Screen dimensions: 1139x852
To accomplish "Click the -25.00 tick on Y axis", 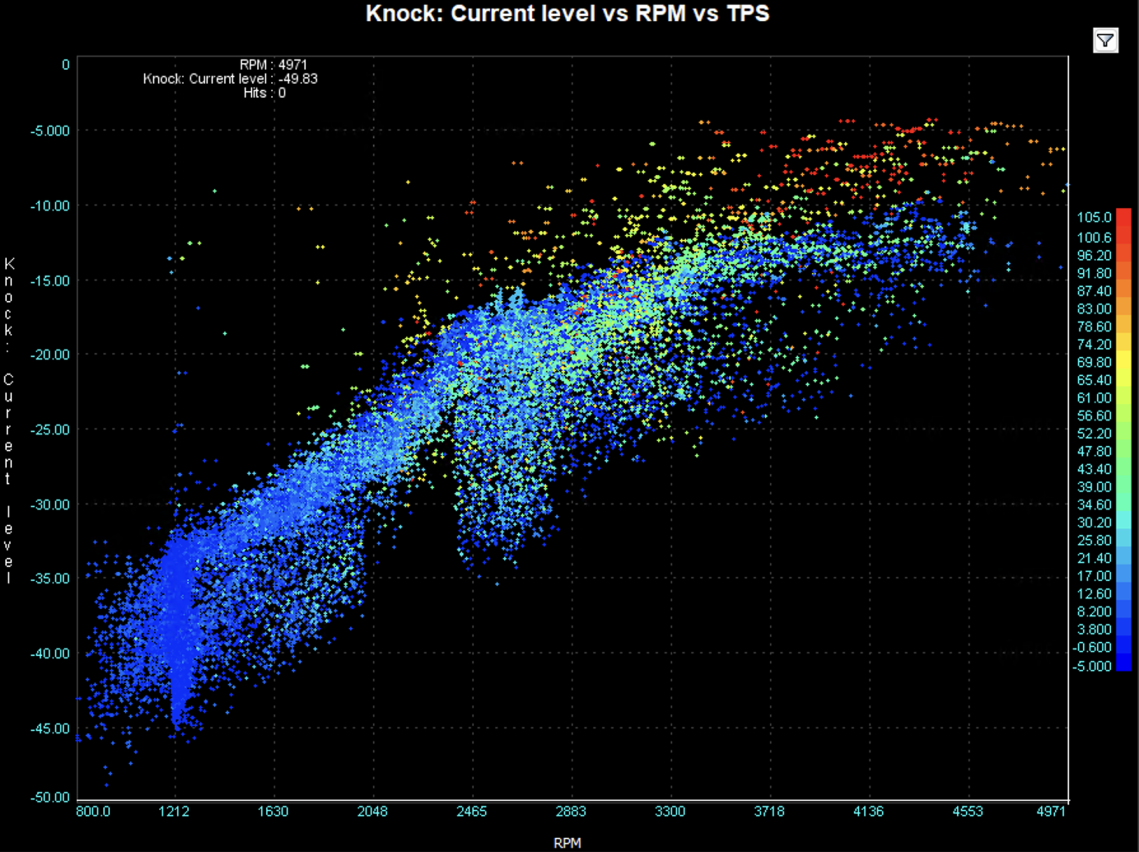I will pos(50,429).
